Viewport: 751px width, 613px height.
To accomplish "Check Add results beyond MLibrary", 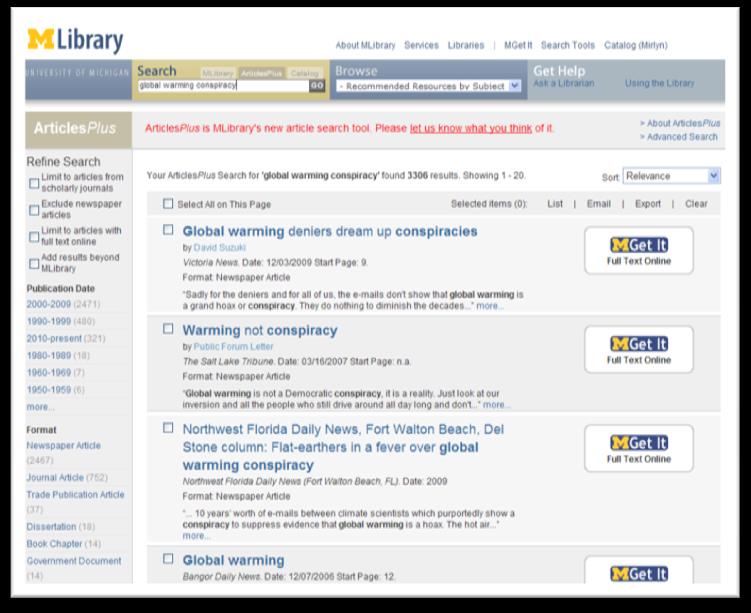I will click(34, 264).
